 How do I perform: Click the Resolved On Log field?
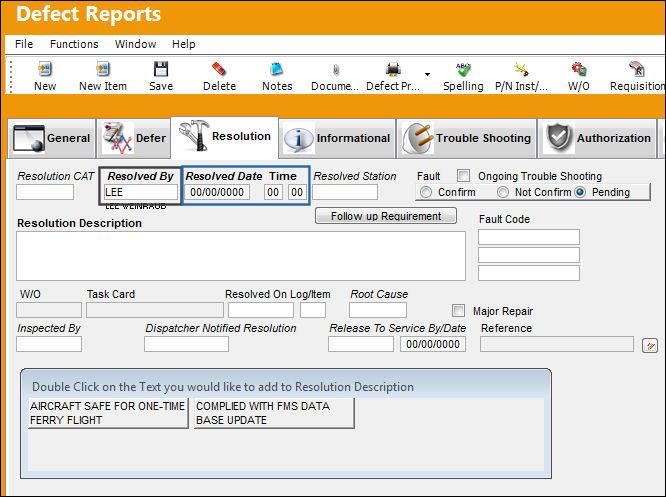(261, 310)
